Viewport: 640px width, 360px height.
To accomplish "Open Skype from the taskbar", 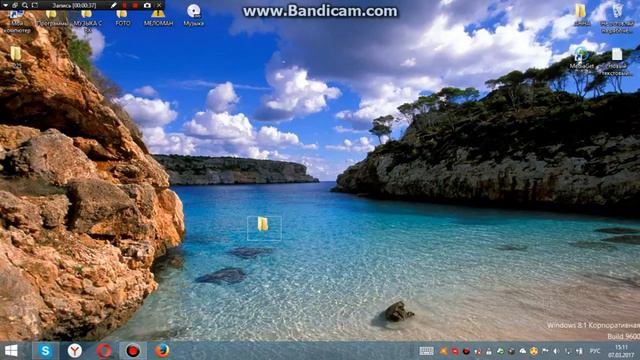I will [45, 351].
